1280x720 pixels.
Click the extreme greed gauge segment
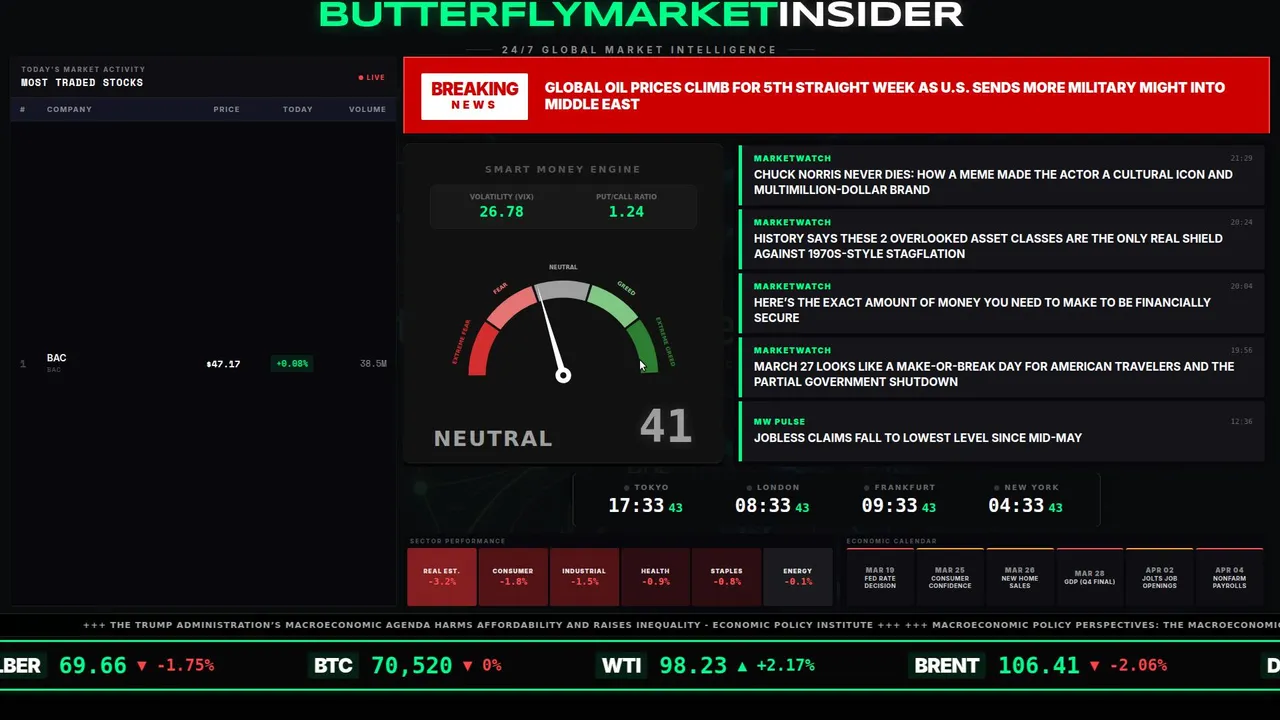pos(645,347)
